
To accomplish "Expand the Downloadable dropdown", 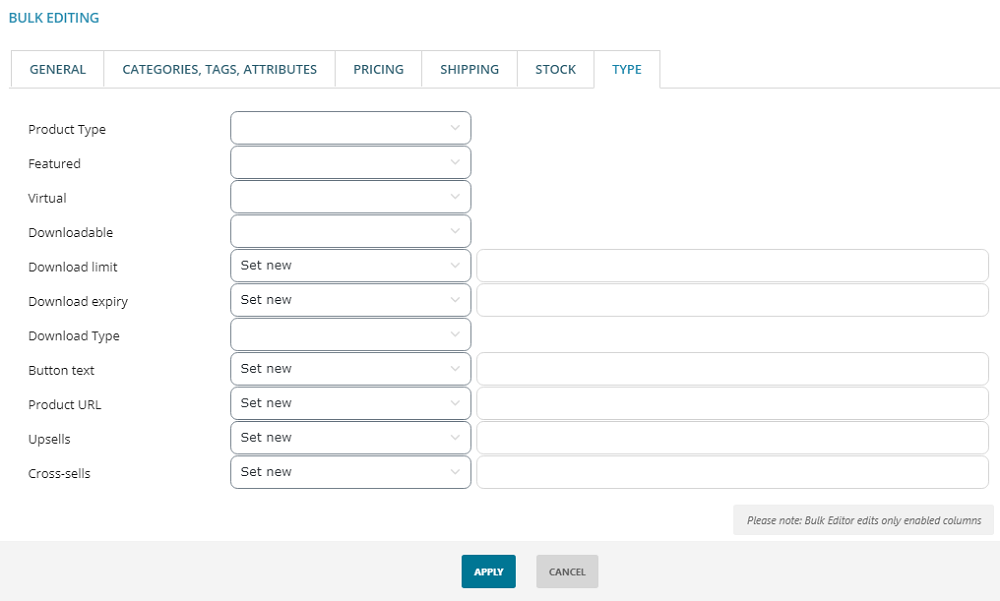I will [350, 231].
